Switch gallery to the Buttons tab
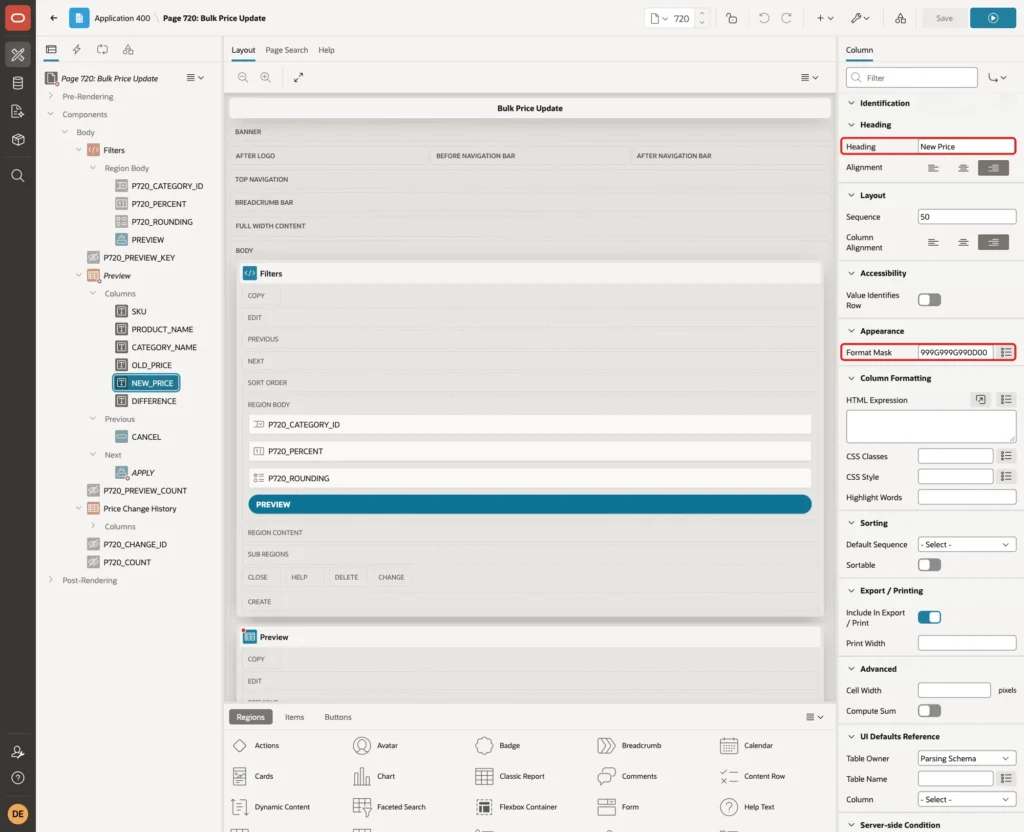The width and height of the screenshot is (1024, 832). point(338,717)
